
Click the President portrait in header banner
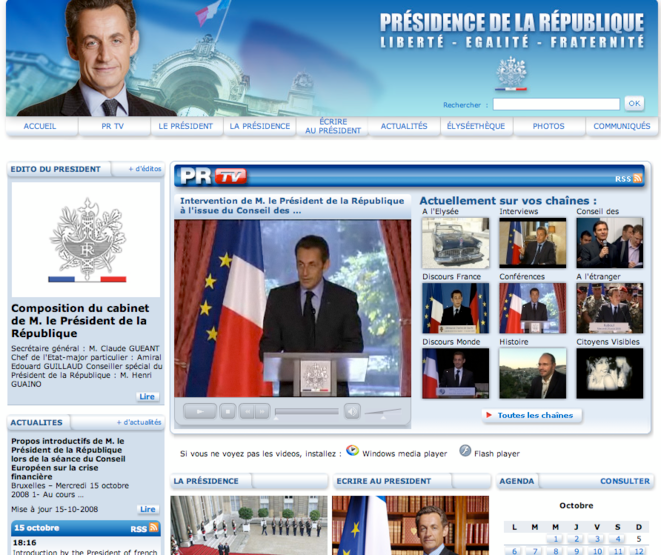tap(96, 58)
